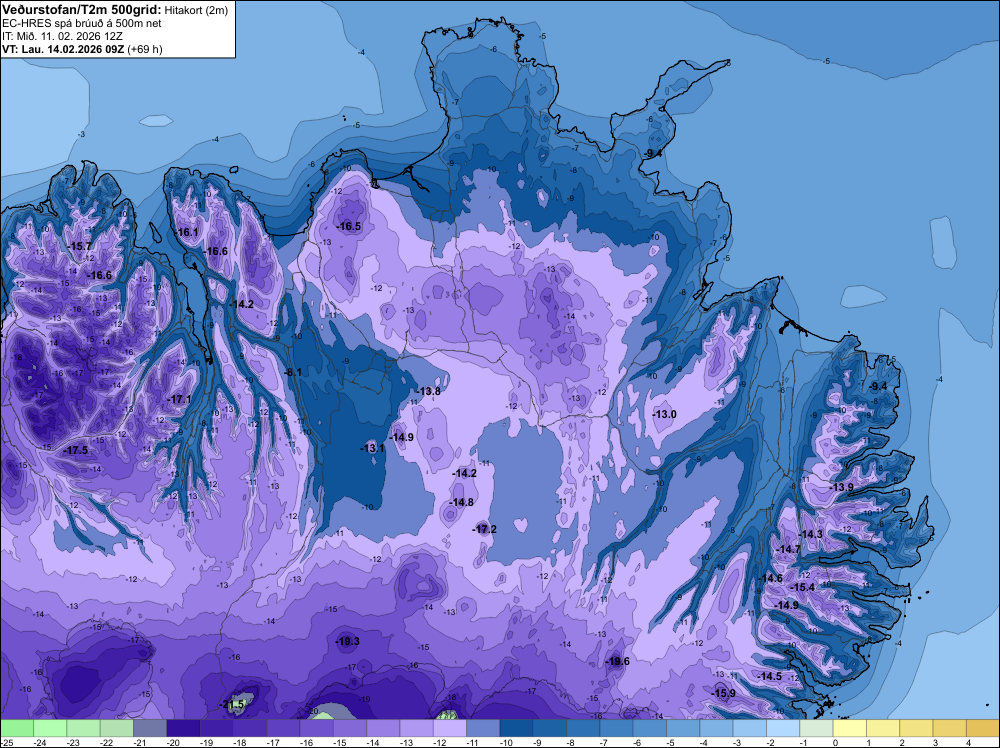Click the -19.3 temperature value
1000x748 pixels.
(x=348, y=642)
